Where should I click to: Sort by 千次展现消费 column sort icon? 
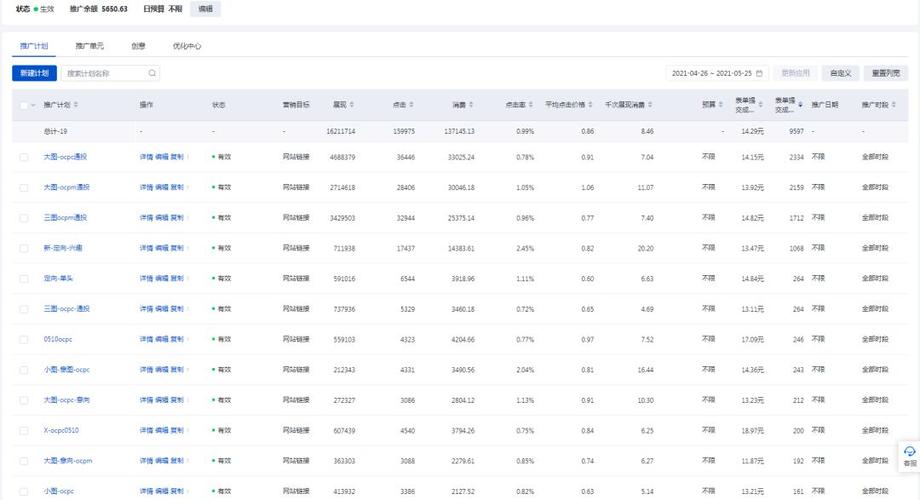(650, 104)
